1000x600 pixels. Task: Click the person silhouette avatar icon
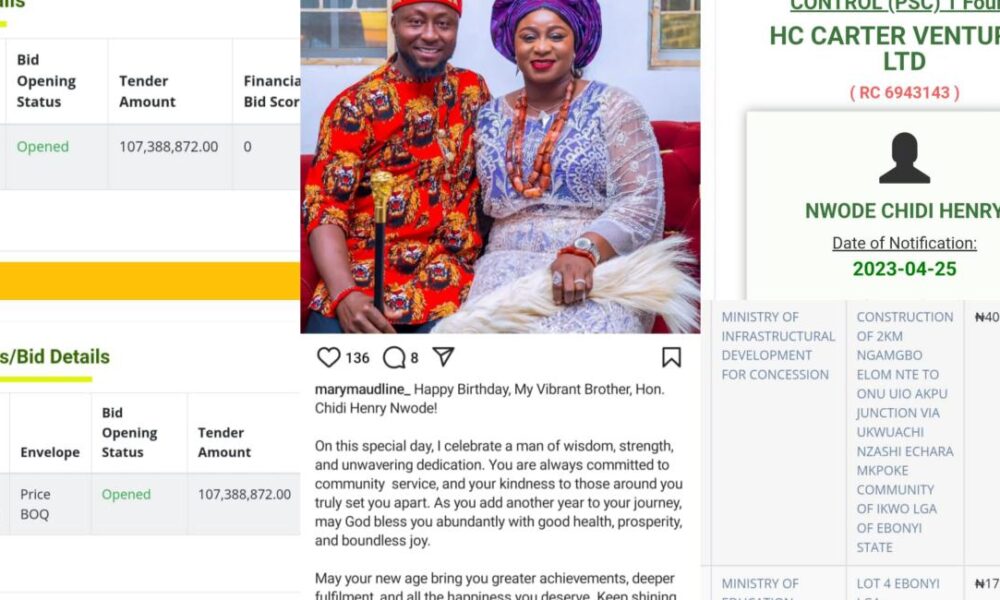904,159
